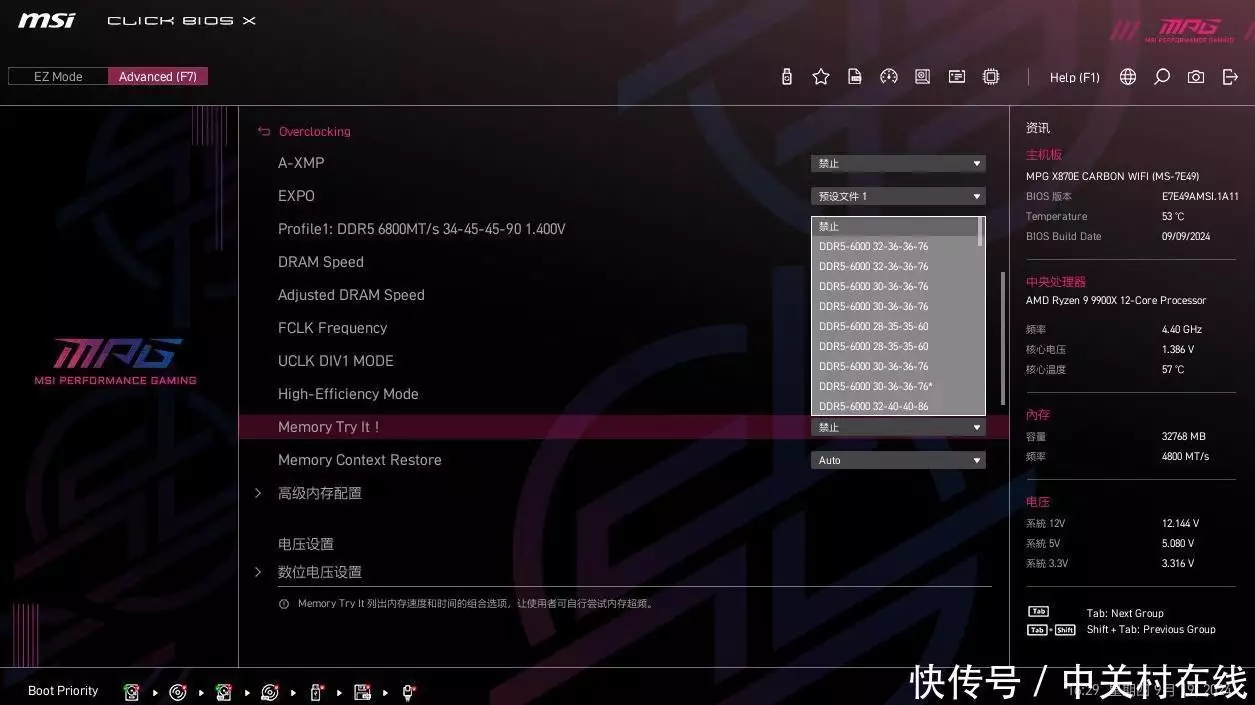Click the 4800 MT/s memory frequency value
The width and height of the screenshot is (1255, 705).
pyautogui.click(x=1185, y=456)
